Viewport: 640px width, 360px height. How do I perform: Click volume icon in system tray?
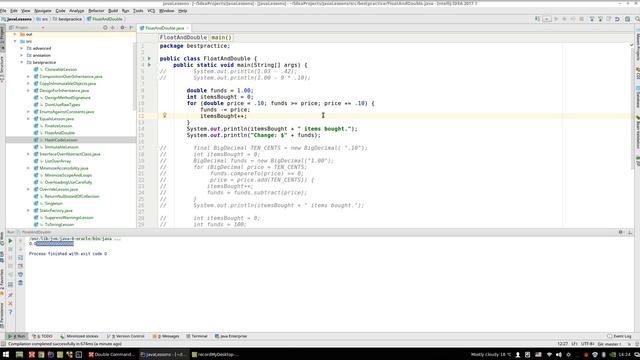tap(559, 355)
